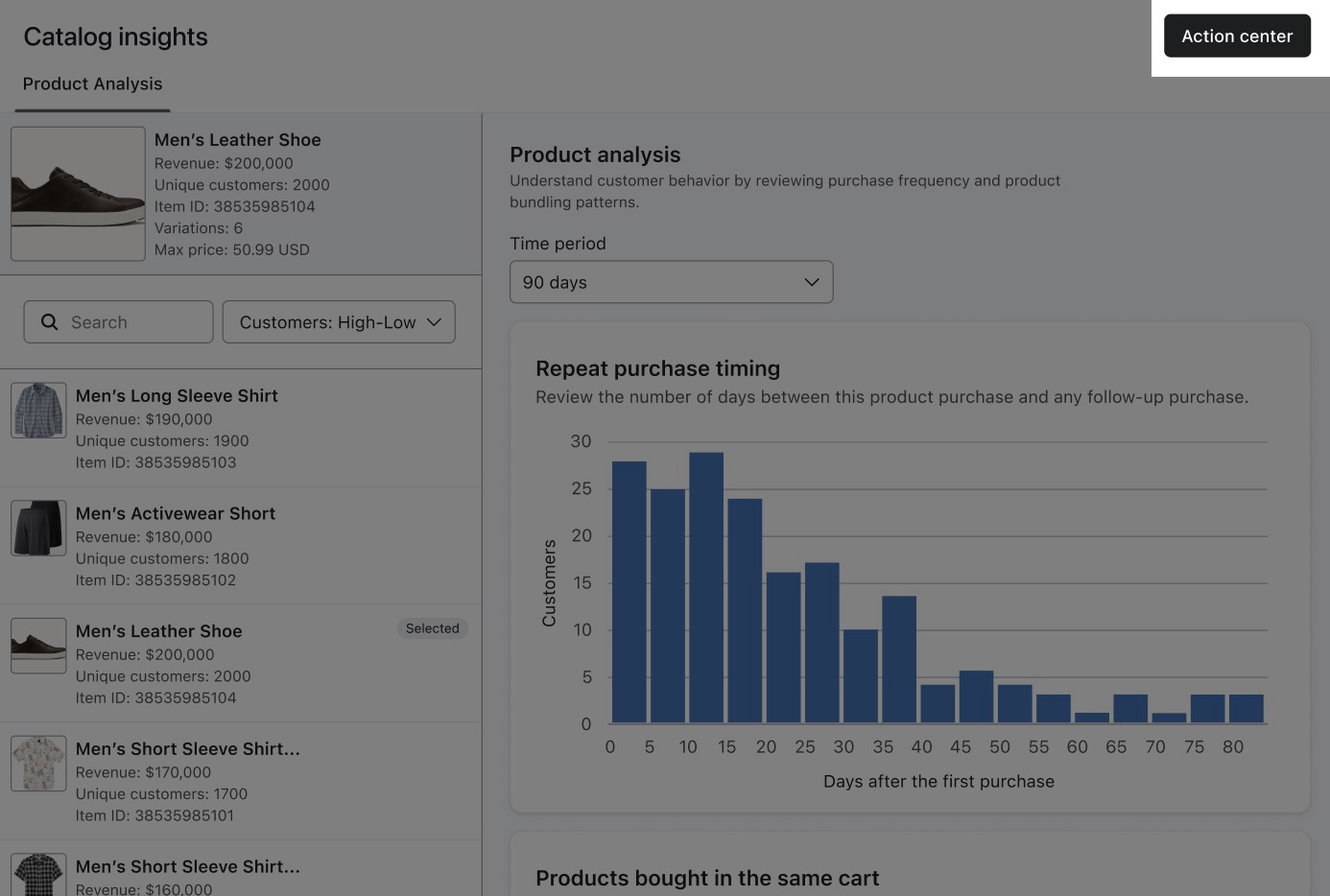Screen dimensions: 1330x896
Task: Select Men's Activewear Short thumbnail image
Action: 38,528
